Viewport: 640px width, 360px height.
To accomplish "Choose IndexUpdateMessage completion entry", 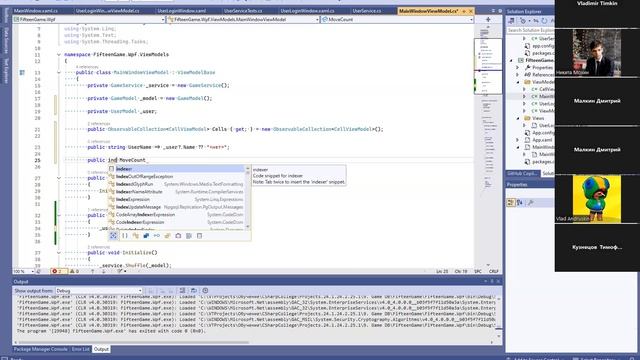I will click(176, 207).
